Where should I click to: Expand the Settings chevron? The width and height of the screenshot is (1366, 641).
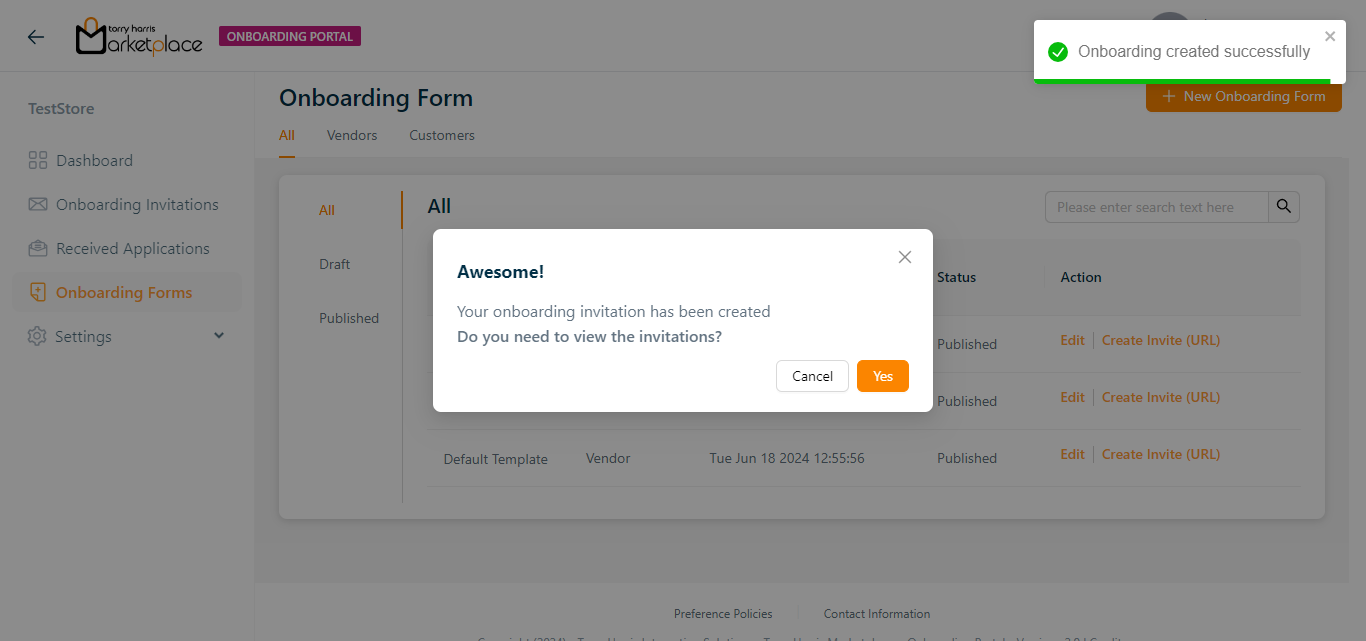(219, 336)
